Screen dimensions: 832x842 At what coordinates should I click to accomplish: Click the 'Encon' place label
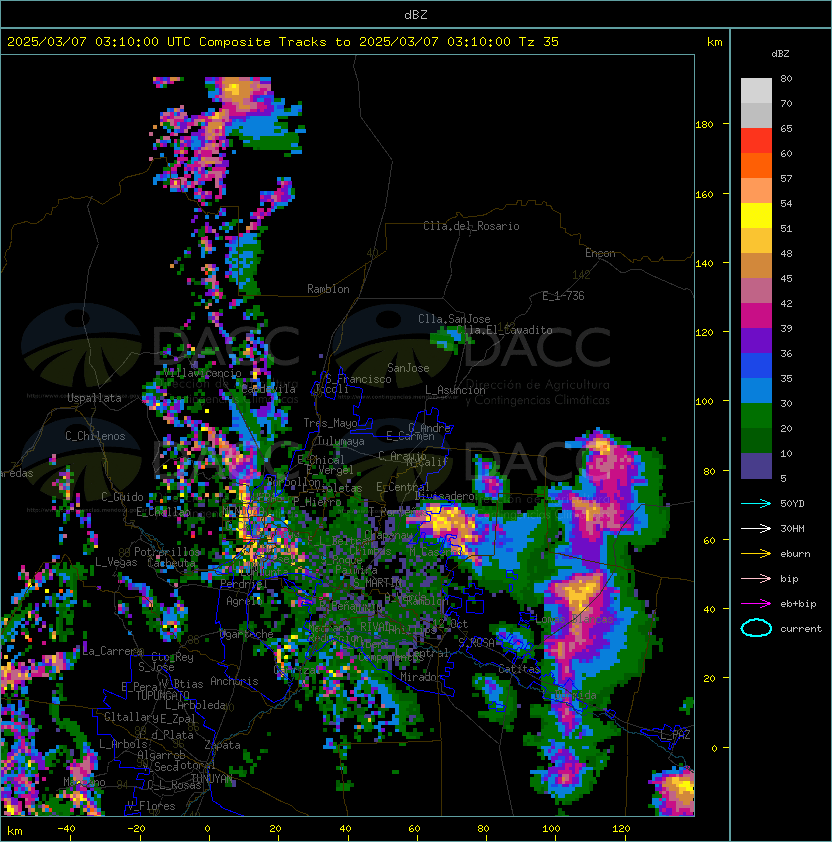[600, 253]
